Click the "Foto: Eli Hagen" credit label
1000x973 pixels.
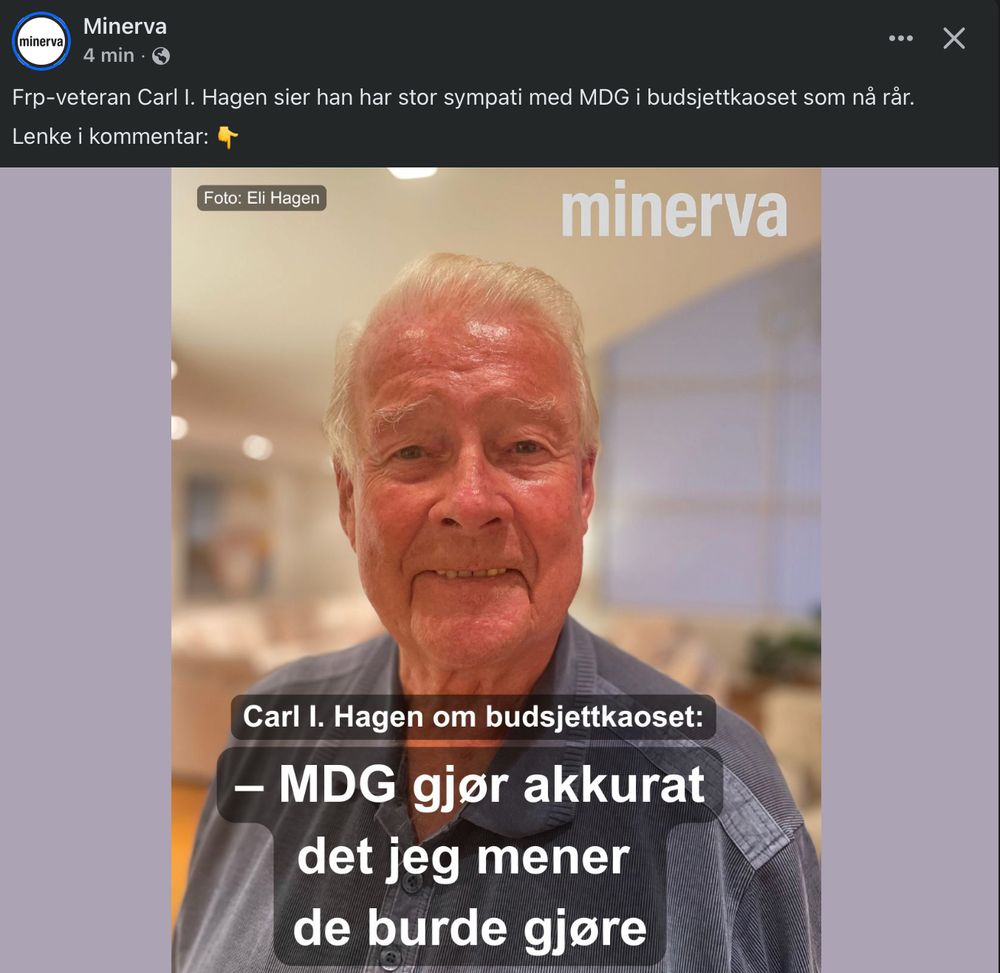click(261, 198)
